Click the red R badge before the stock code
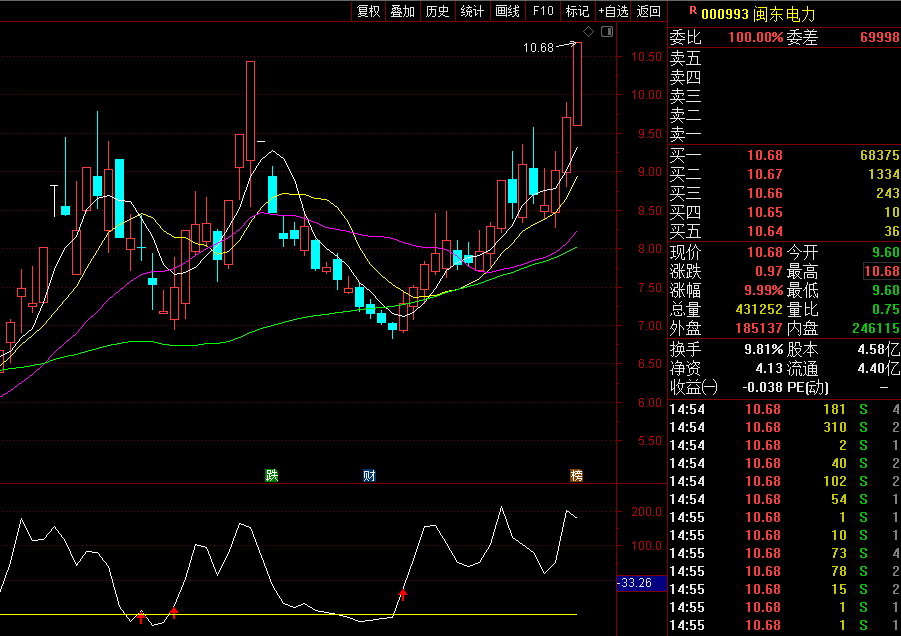This screenshot has height=636, width=901. click(x=692, y=11)
